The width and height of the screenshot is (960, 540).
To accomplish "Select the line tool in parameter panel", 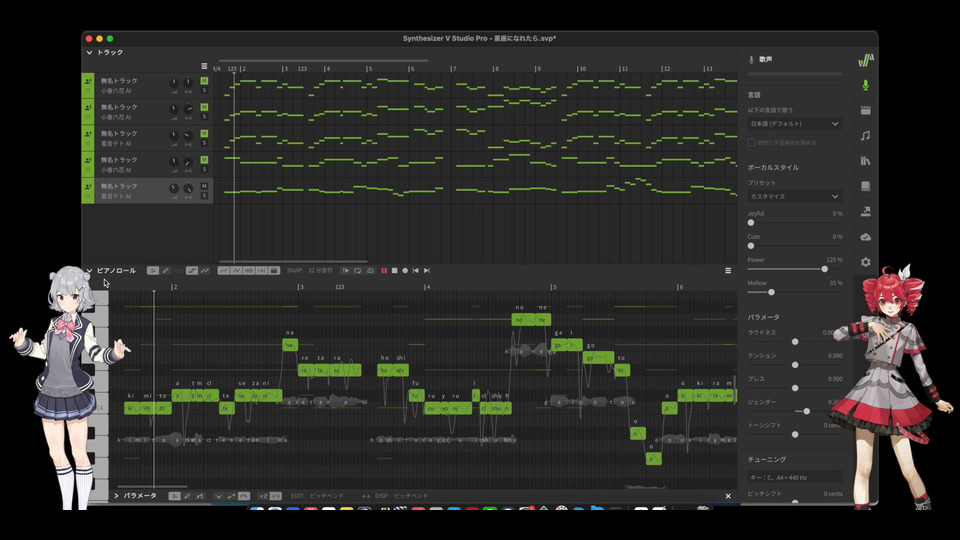I will [x=200, y=496].
